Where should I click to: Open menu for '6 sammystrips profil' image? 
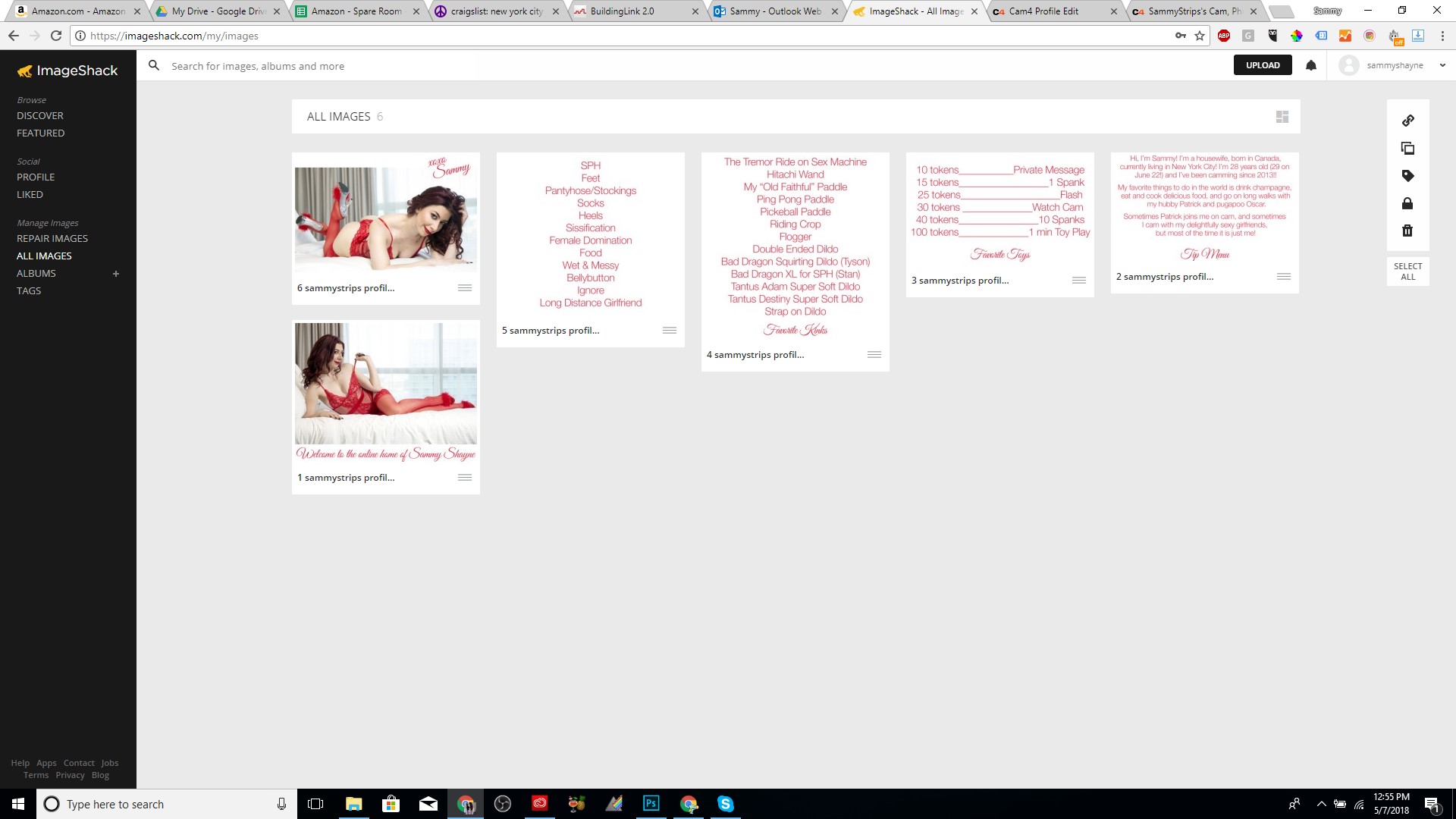tap(465, 288)
